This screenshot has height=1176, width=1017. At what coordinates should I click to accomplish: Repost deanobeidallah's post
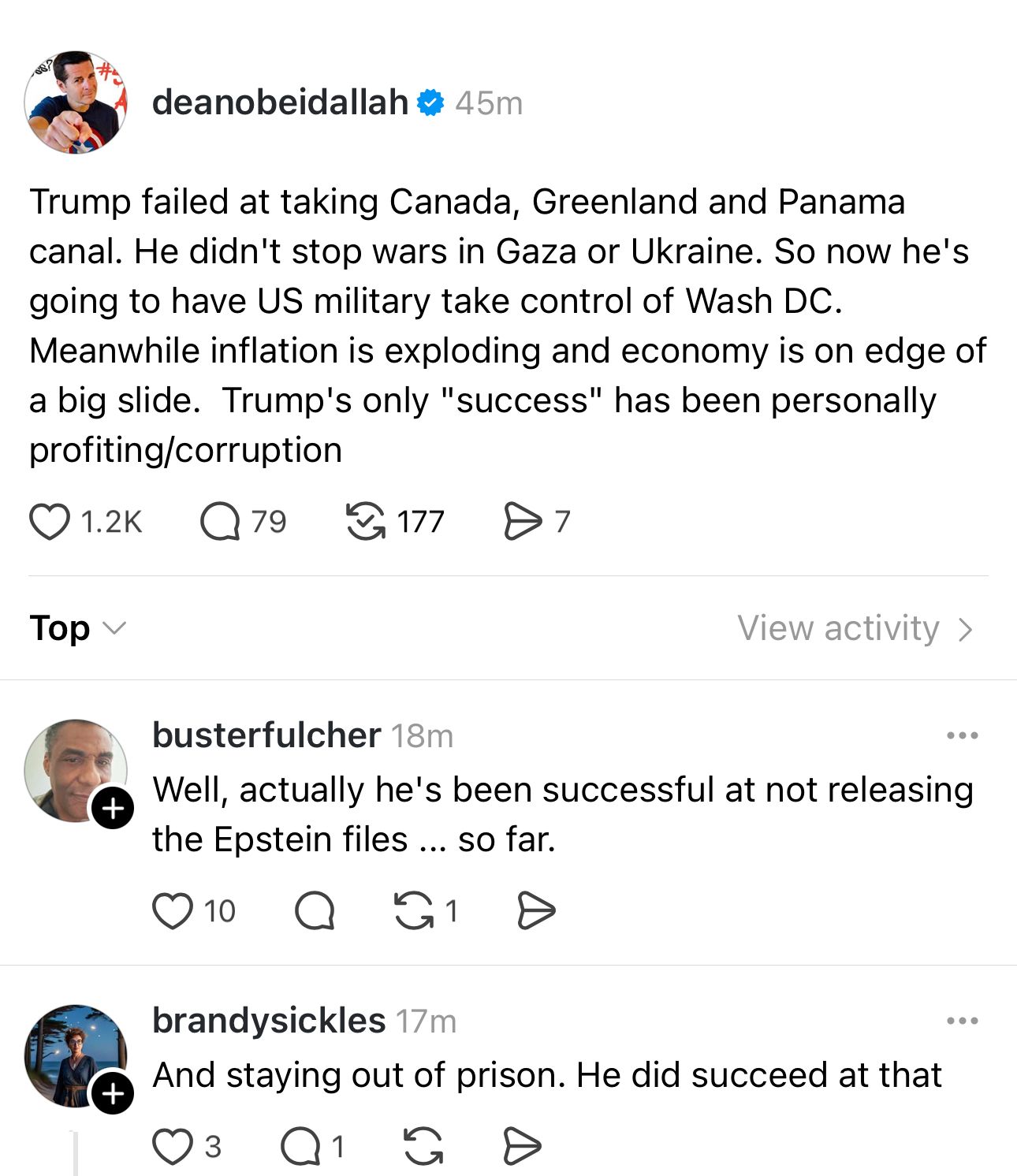pos(366,522)
